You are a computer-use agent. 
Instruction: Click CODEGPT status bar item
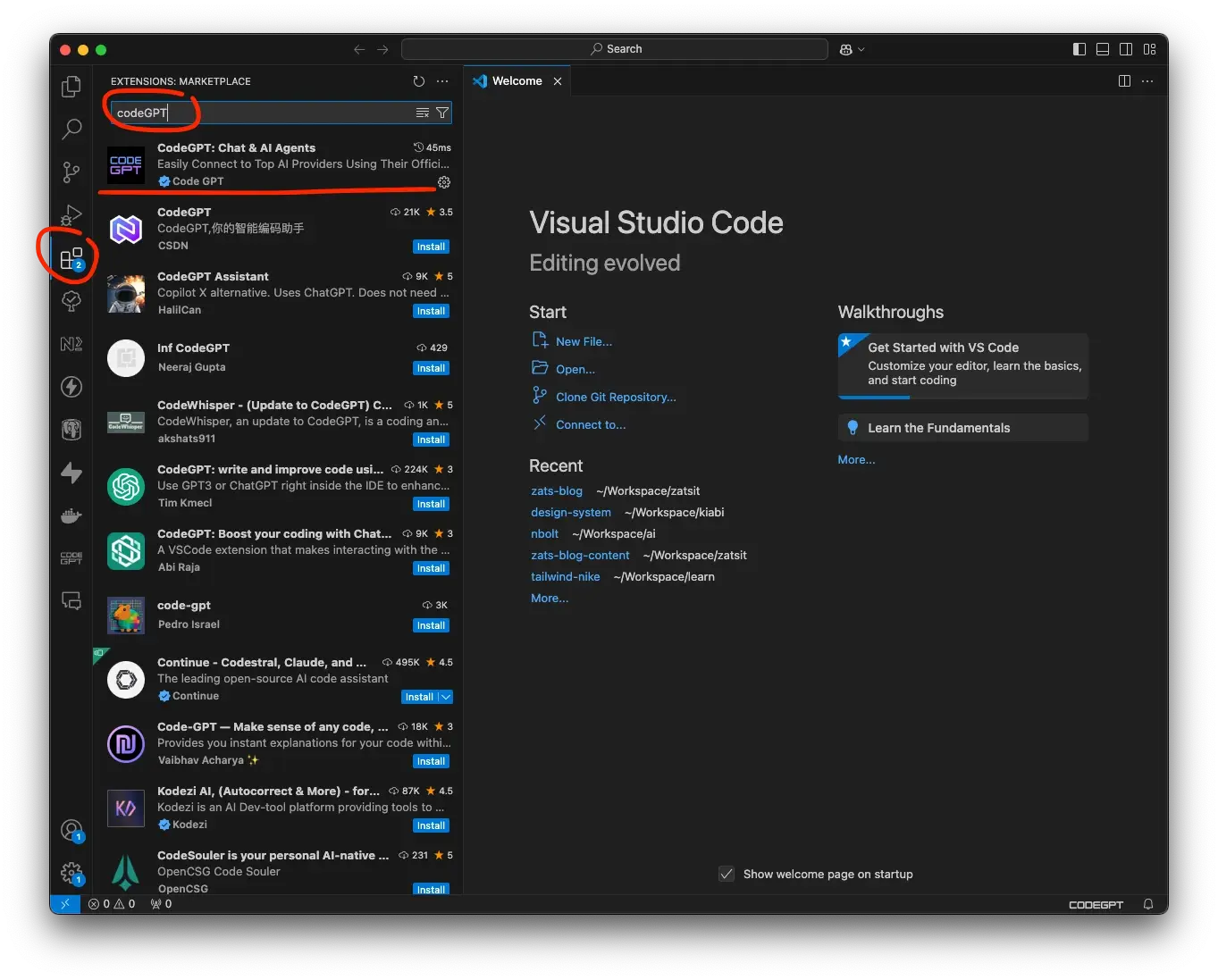click(x=1096, y=904)
